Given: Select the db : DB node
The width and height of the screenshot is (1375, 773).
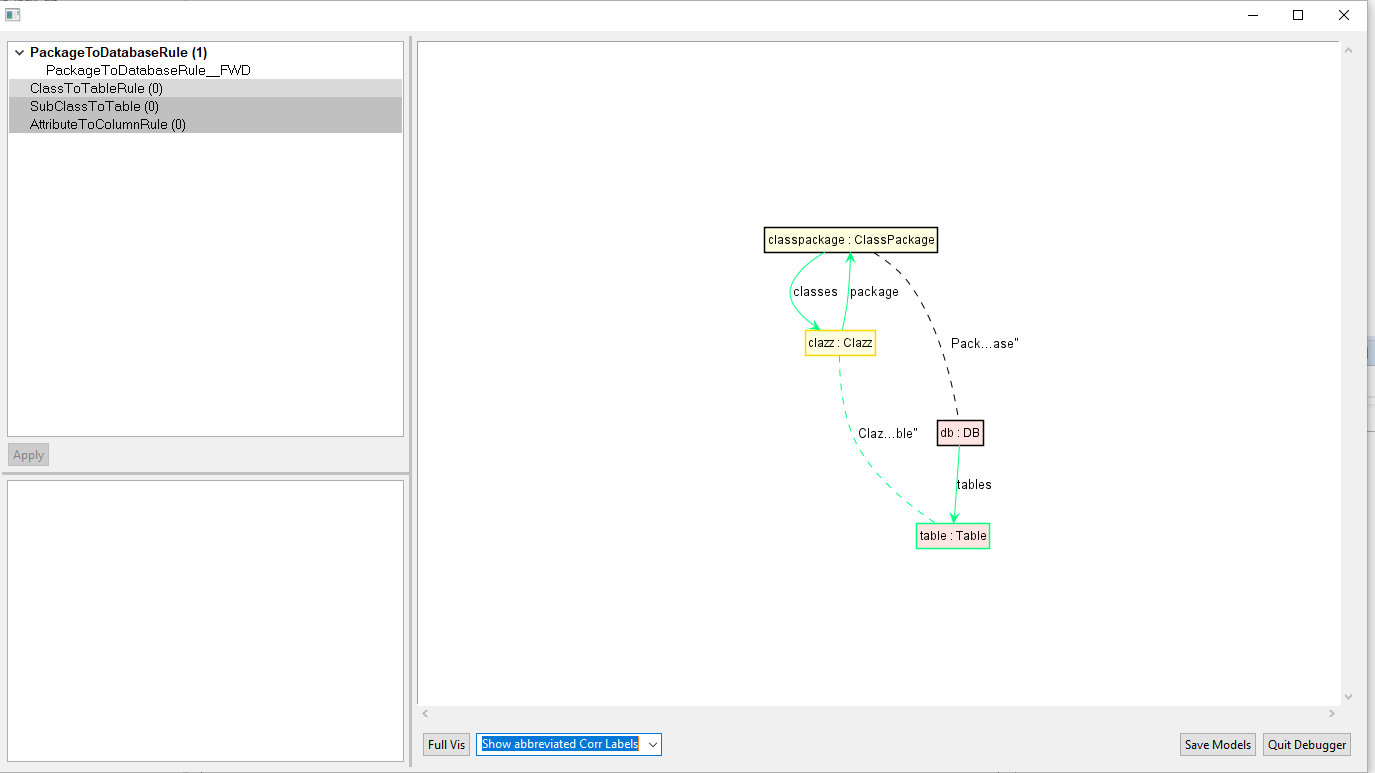Looking at the screenshot, I should pos(959,432).
